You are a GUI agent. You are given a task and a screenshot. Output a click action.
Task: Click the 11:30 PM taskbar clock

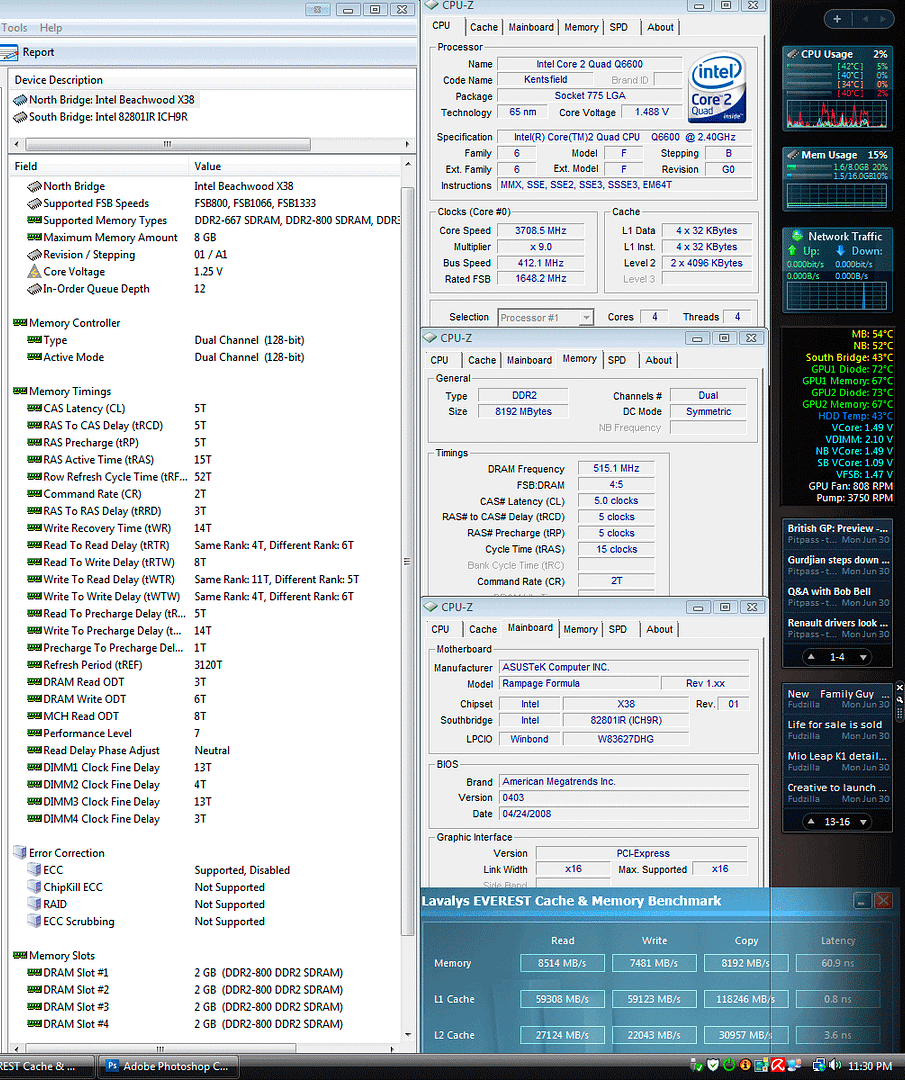click(869, 1066)
